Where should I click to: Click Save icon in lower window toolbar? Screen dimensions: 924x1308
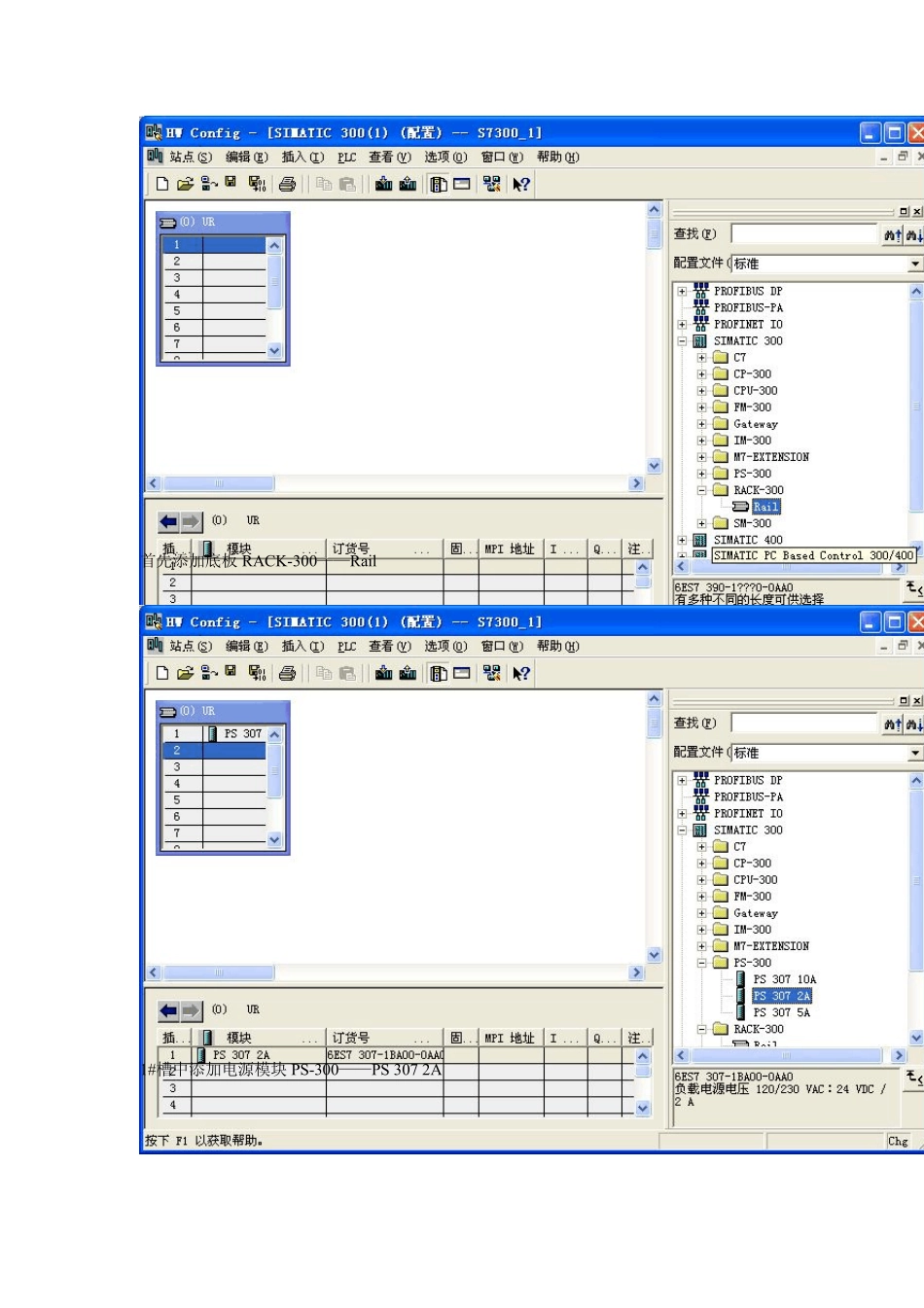point(231,672)
